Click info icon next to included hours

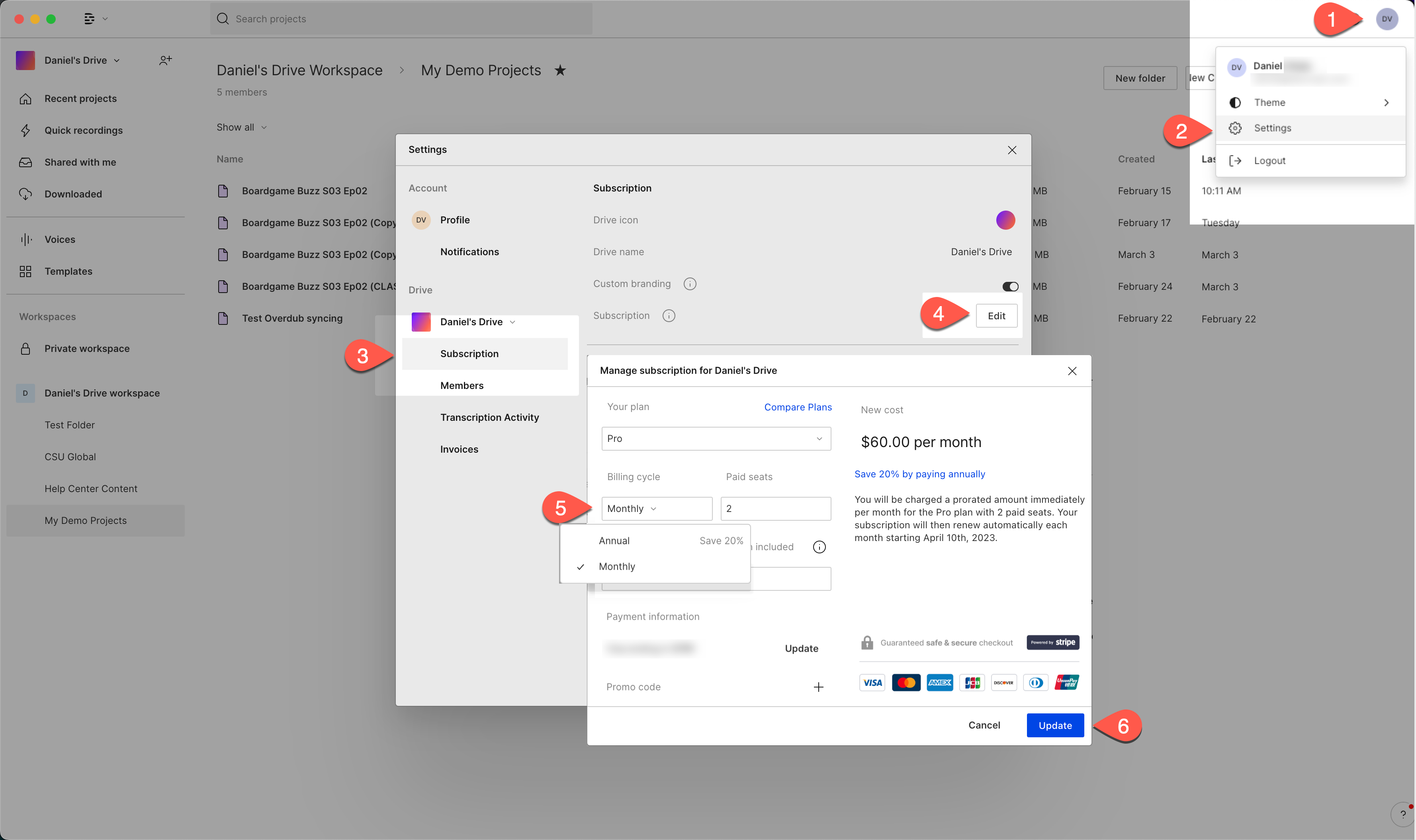(x=819, y=547)
